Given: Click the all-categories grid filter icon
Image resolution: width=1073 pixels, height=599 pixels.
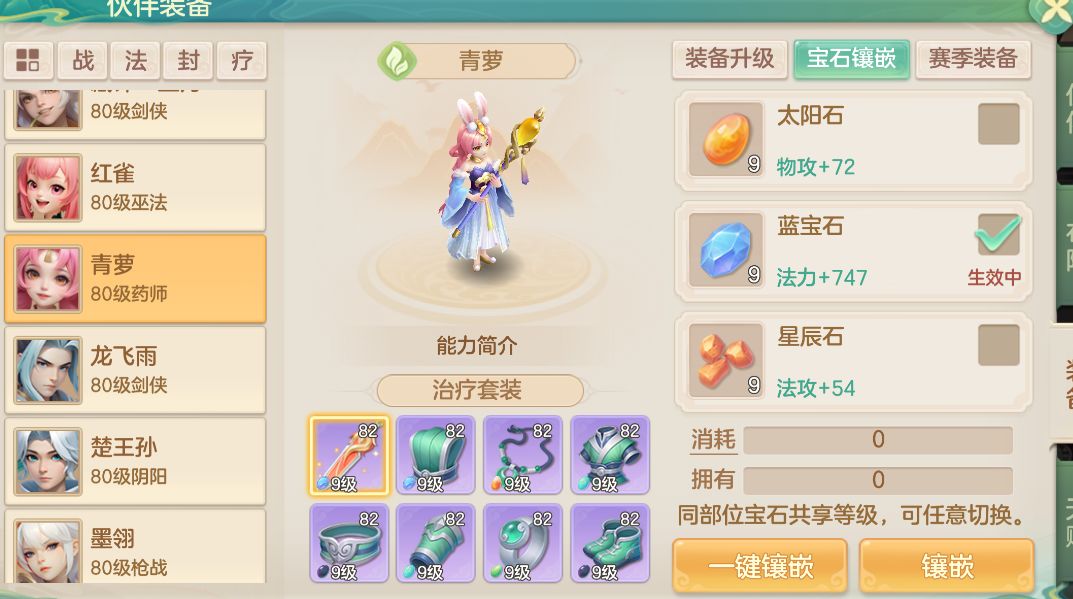Looking at the screenshot, I should (28, 60).
